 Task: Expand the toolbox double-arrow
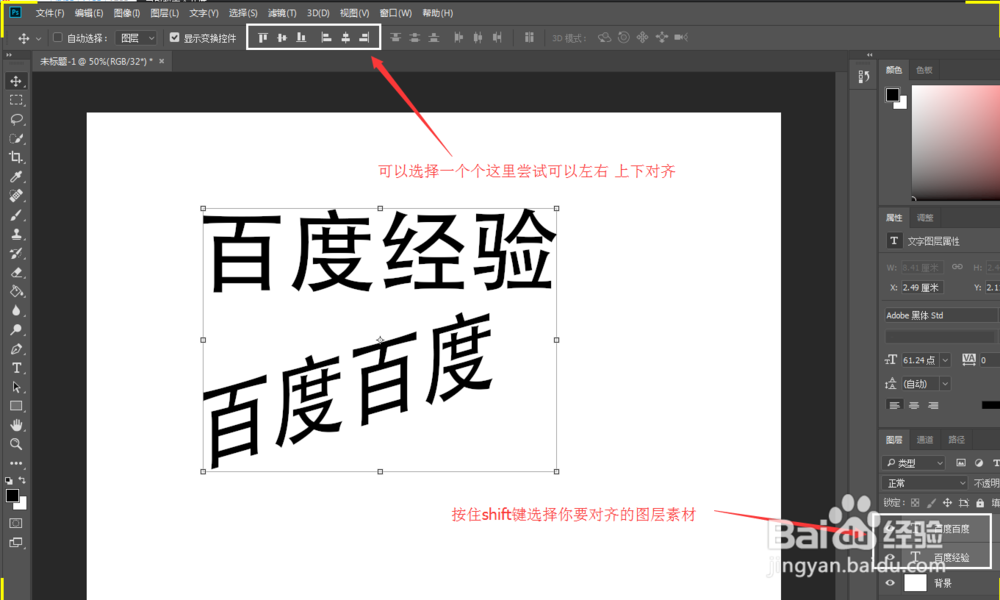[9, 55]
